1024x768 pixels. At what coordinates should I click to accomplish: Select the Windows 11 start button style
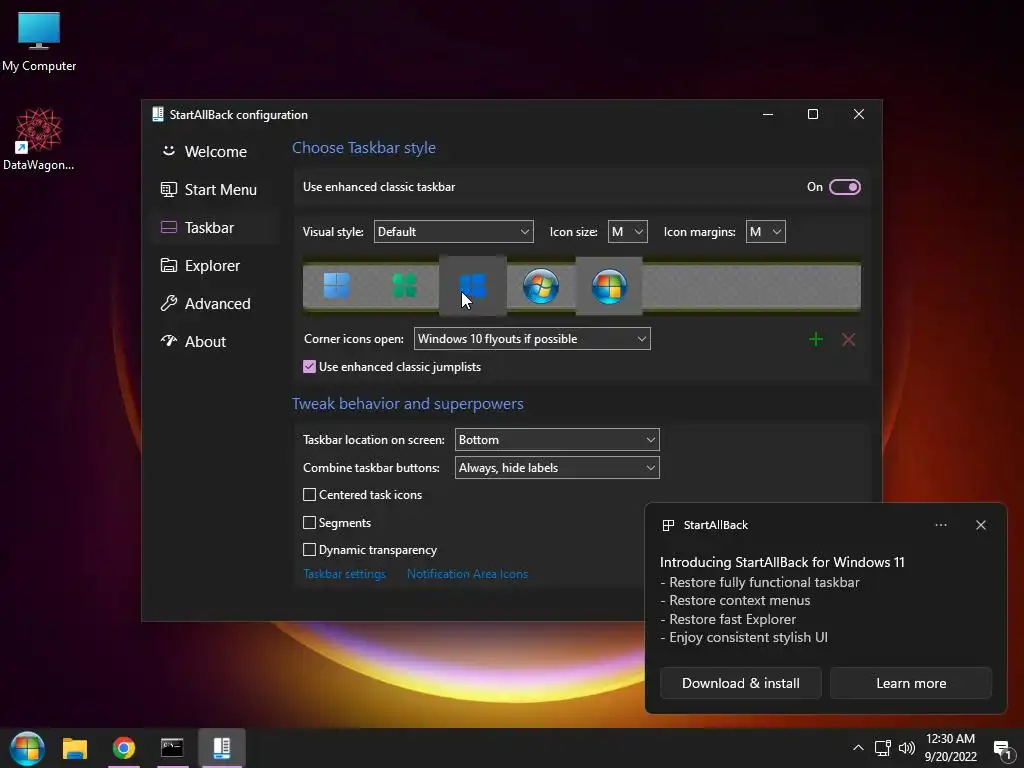337,286
